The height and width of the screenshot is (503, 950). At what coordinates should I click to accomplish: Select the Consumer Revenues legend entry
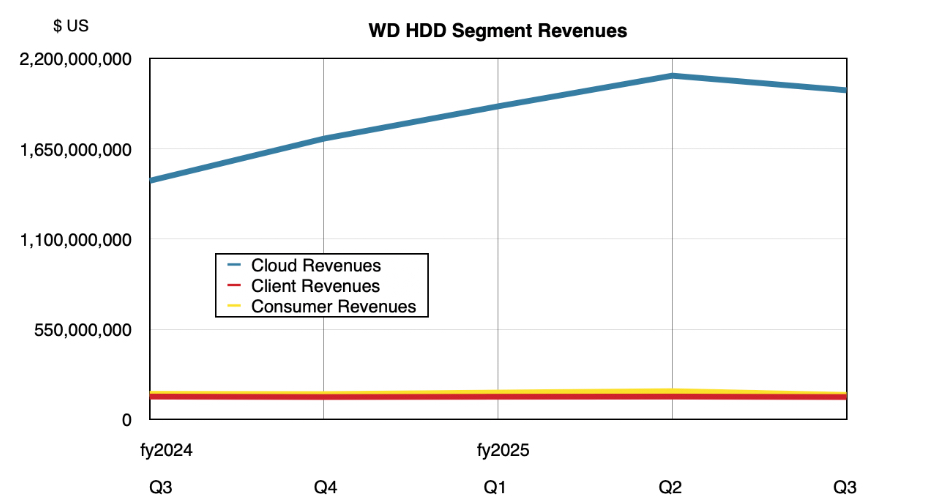(321, 307)
